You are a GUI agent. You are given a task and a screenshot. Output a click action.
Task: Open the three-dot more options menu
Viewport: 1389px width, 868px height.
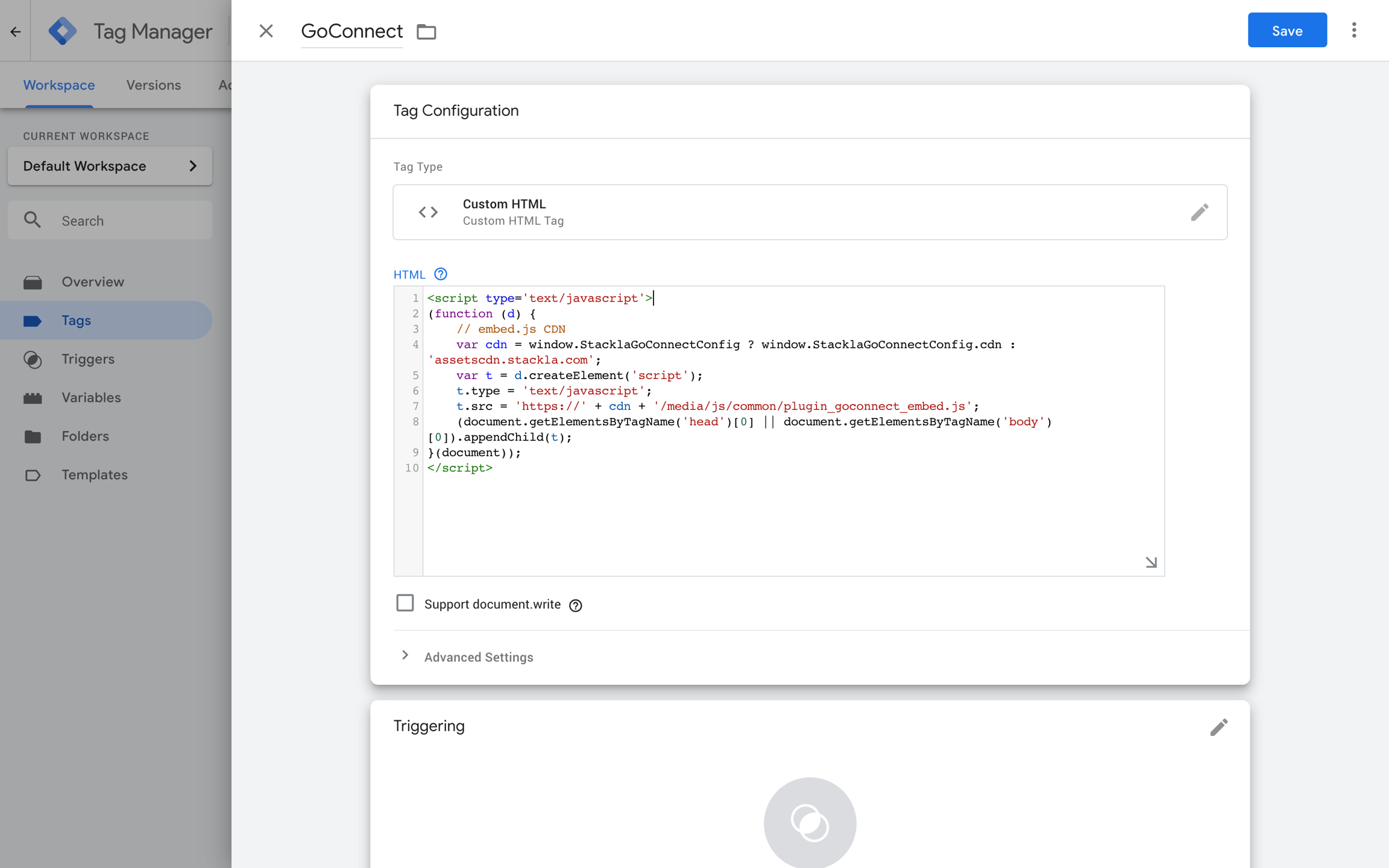[1353, 30]
